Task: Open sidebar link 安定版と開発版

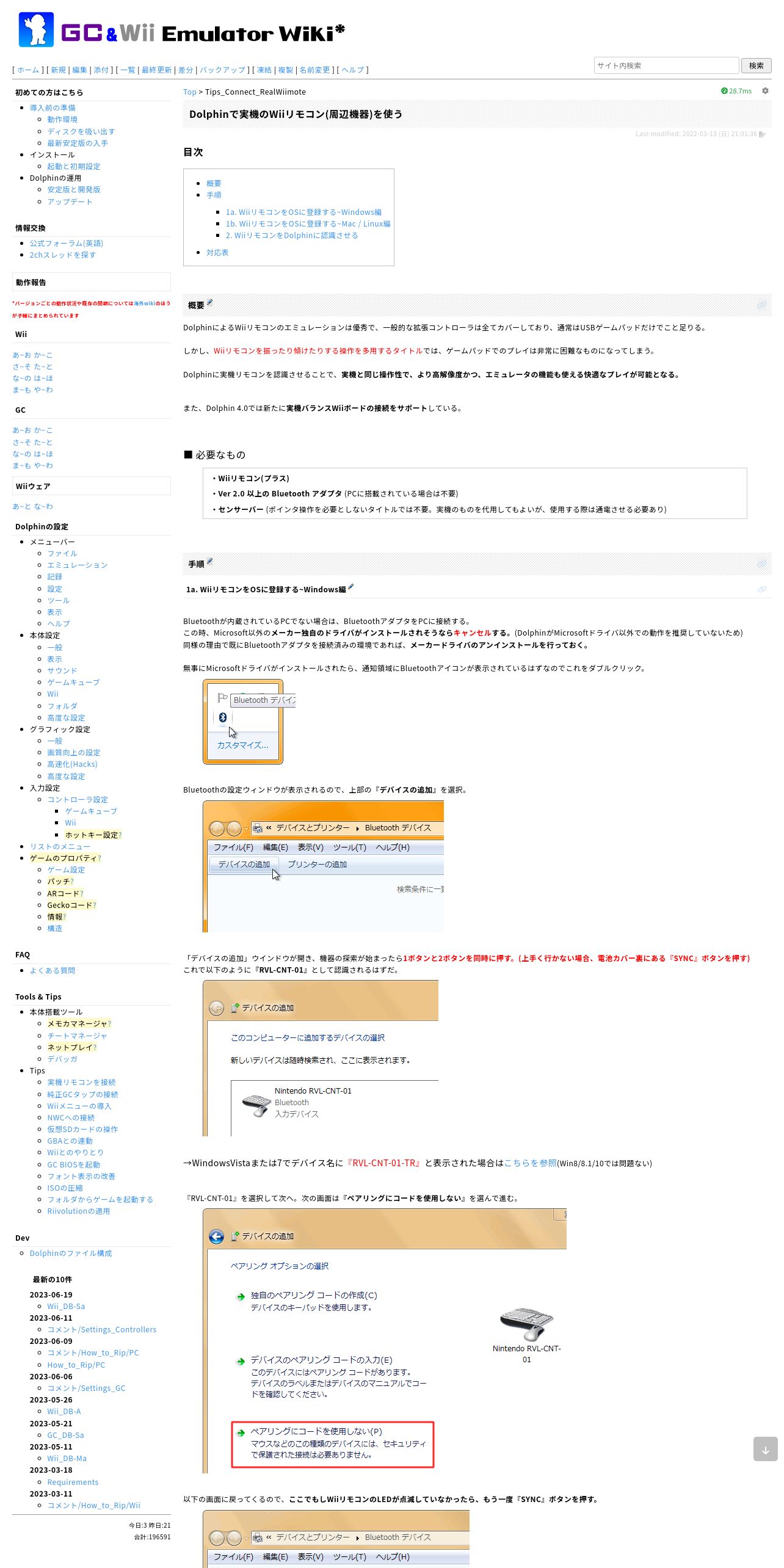Action: pos(74,190)
